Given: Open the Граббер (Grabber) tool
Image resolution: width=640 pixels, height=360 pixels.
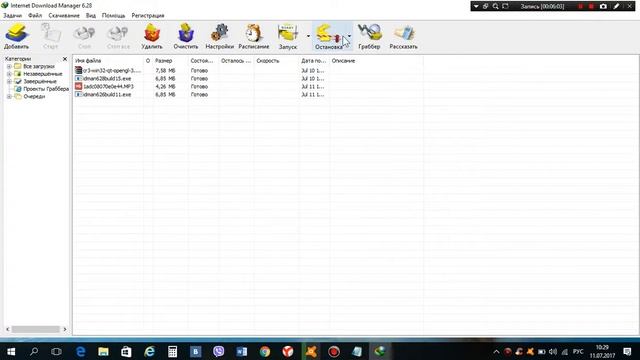Looking at the screenshot, I should 369,36.
